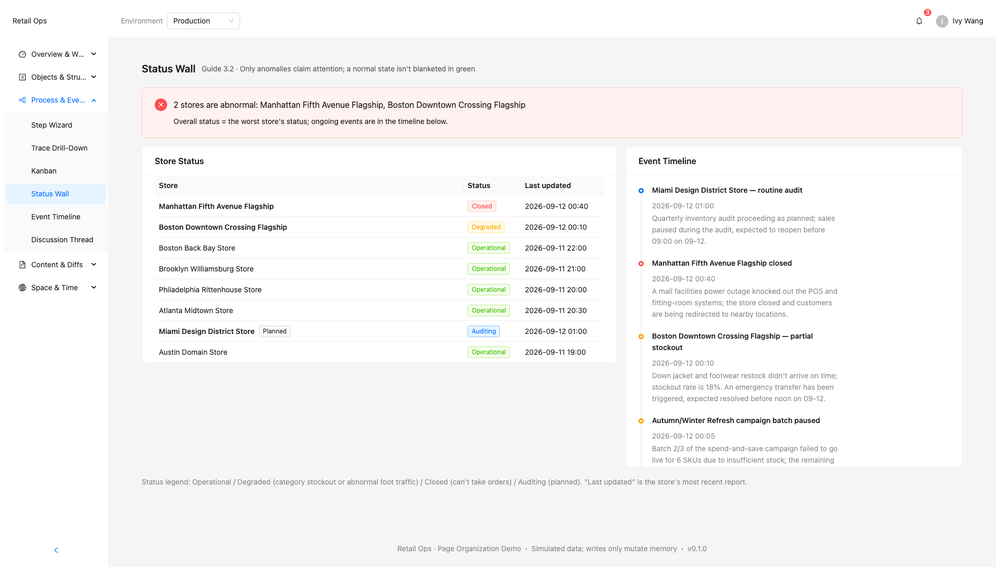Select the Boston Back Bay Store name
This screenshot has width=1000, height=571.
point(197,248)
